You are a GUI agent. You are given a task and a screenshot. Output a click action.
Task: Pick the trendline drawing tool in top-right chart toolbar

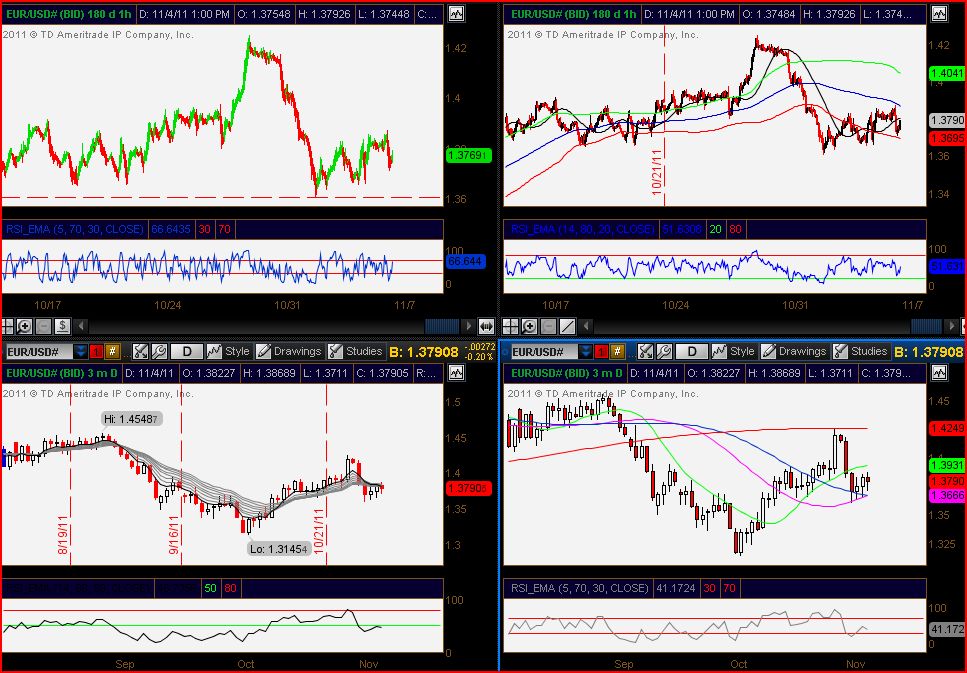(567, 326)
